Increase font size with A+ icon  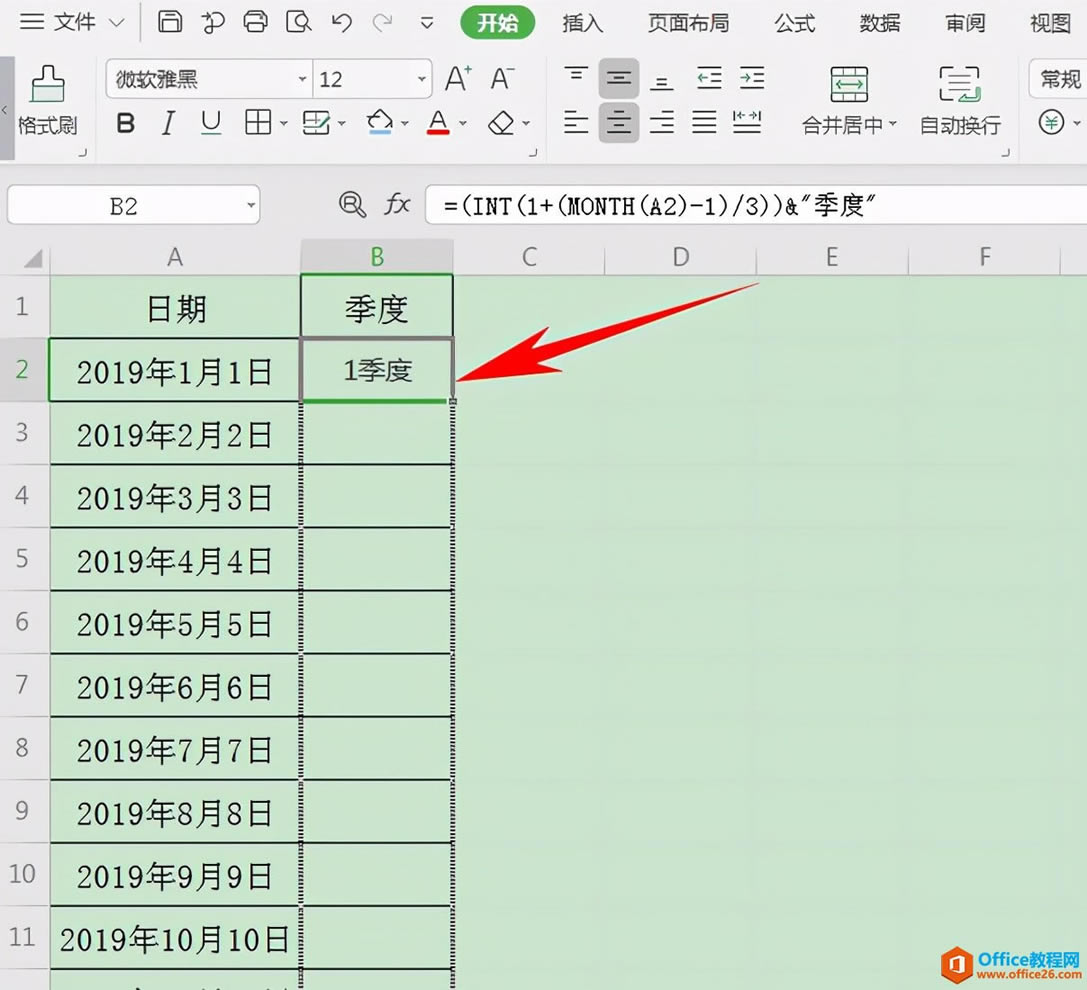(x=458, y=78)
